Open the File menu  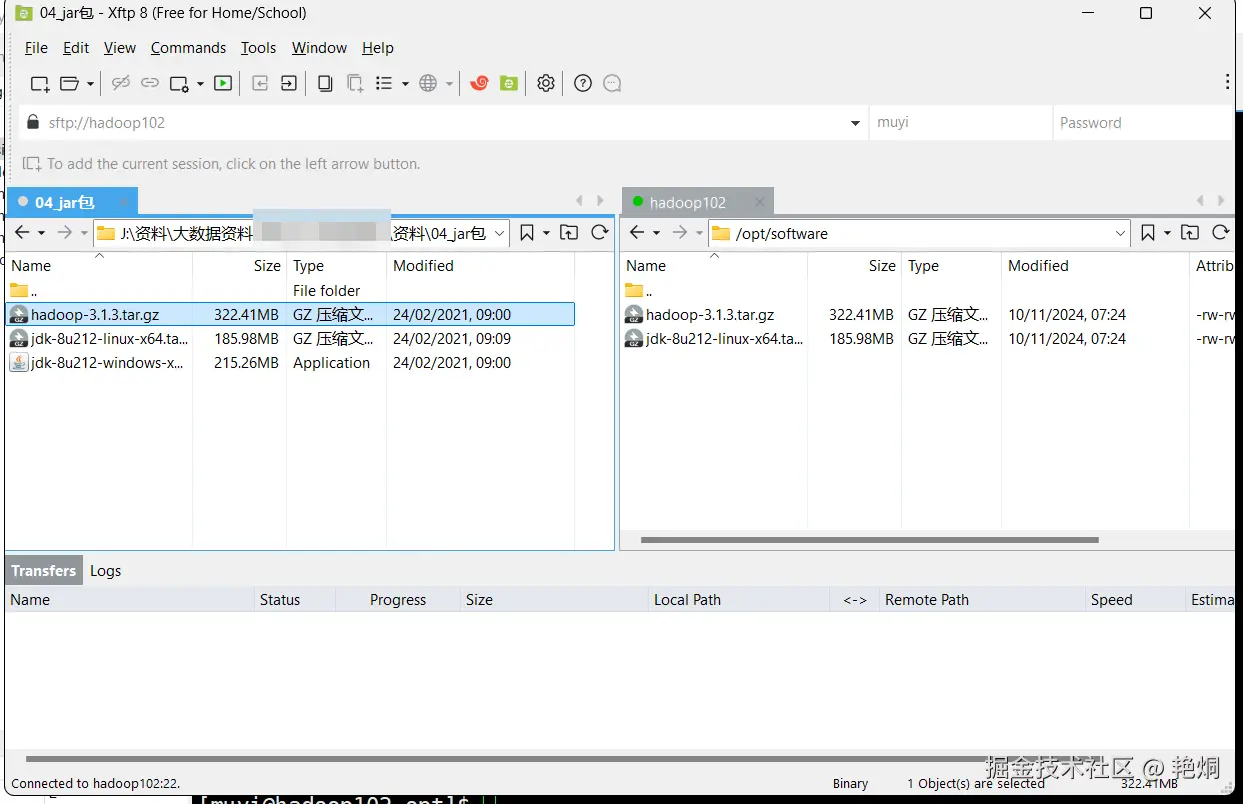[x=36, y=48]
